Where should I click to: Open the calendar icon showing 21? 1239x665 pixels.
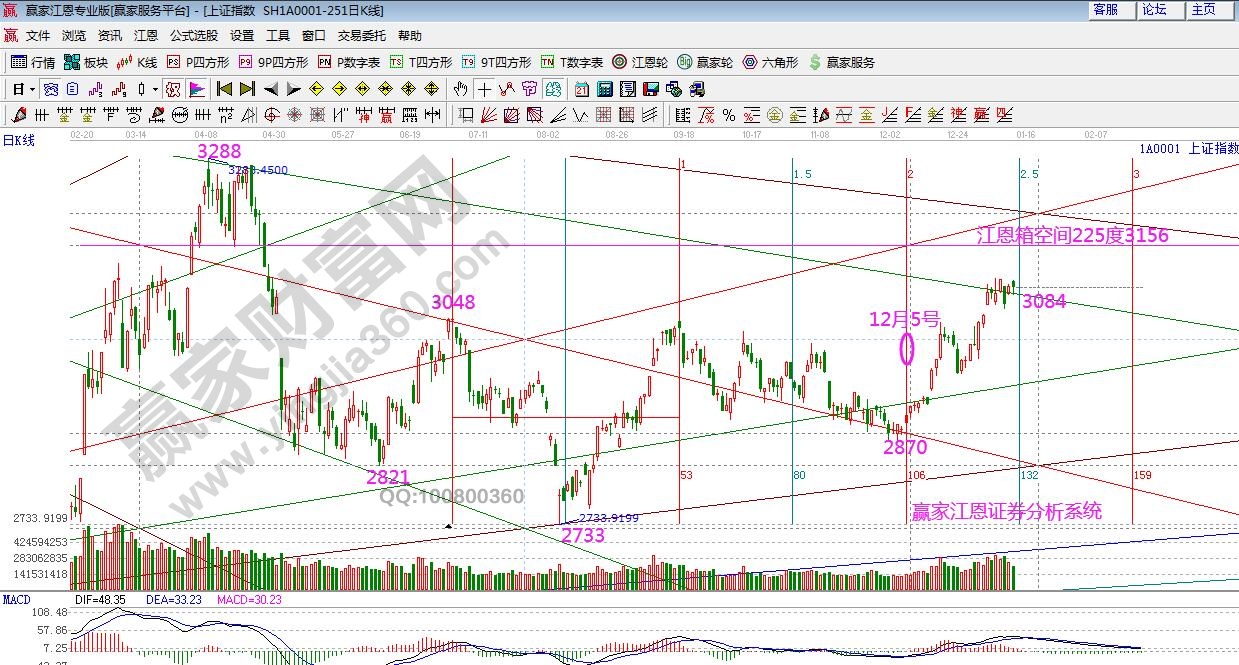pyautogui.click(x=581, y=89)
